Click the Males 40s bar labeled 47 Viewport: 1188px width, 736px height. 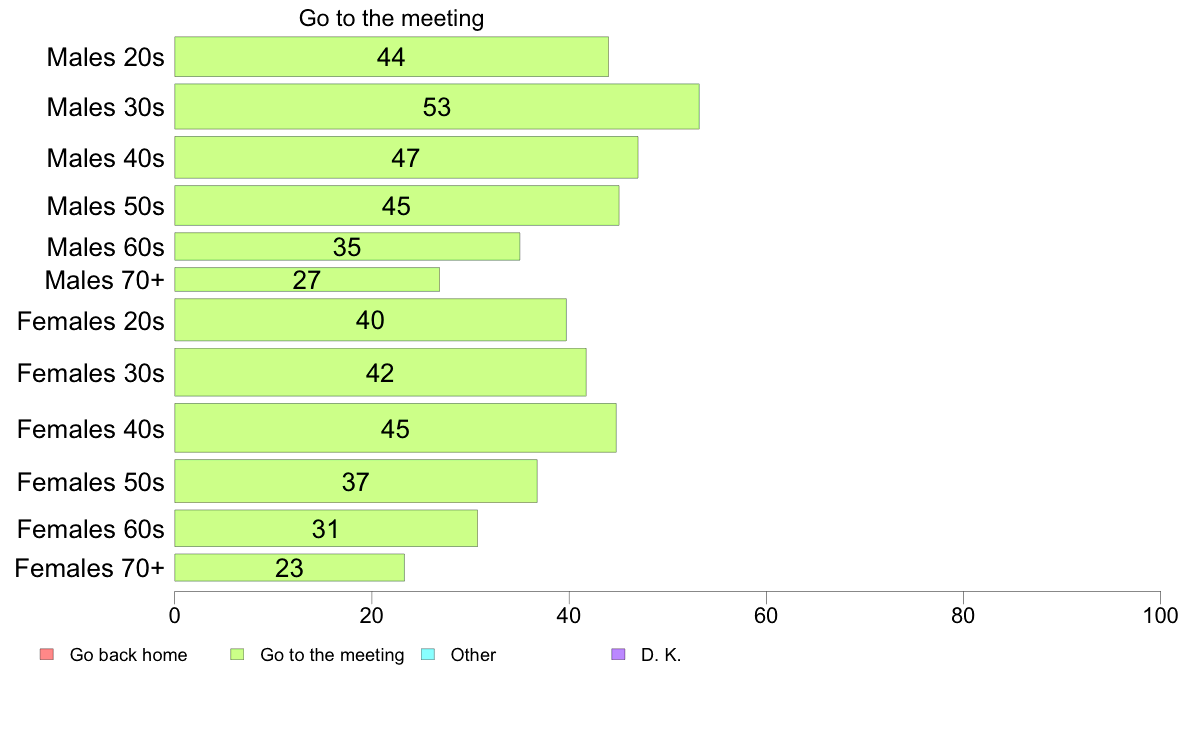[x=406, y=158]
